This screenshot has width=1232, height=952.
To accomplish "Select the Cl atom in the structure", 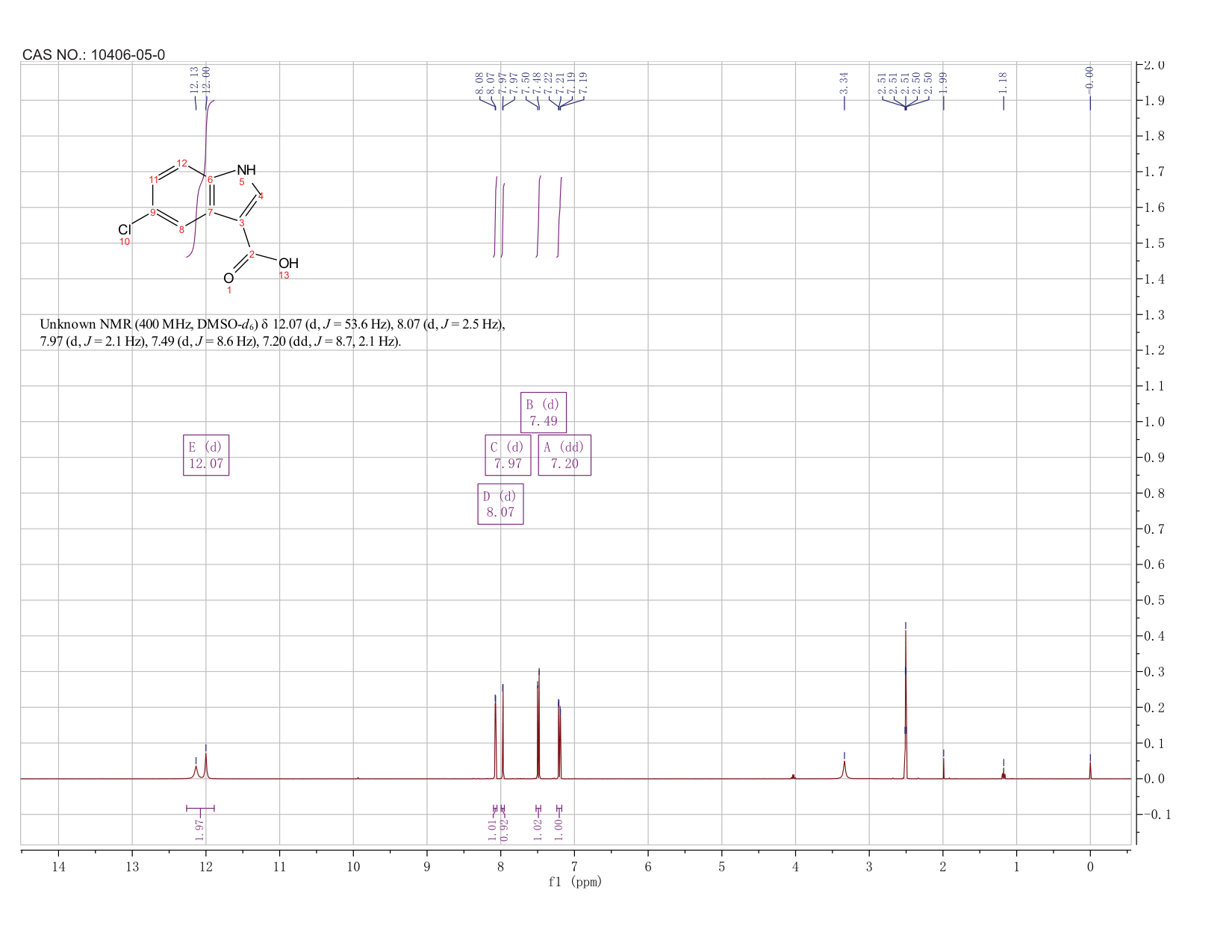I will [x=124, y=230].
